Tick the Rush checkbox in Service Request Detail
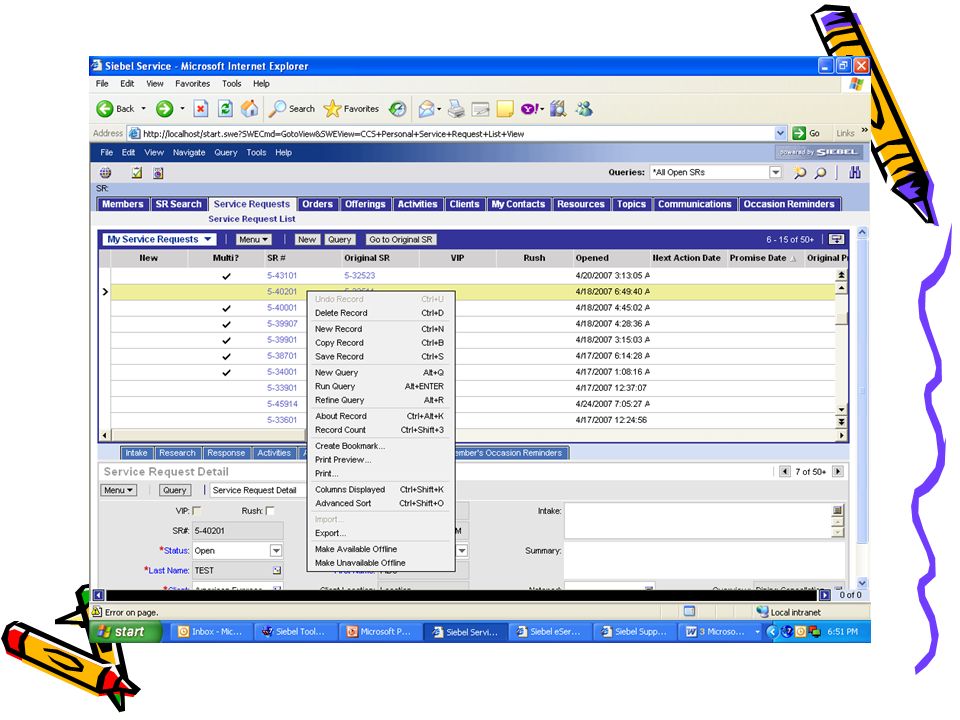The height and width of the screenshot is (720, 960). (270, 511)
